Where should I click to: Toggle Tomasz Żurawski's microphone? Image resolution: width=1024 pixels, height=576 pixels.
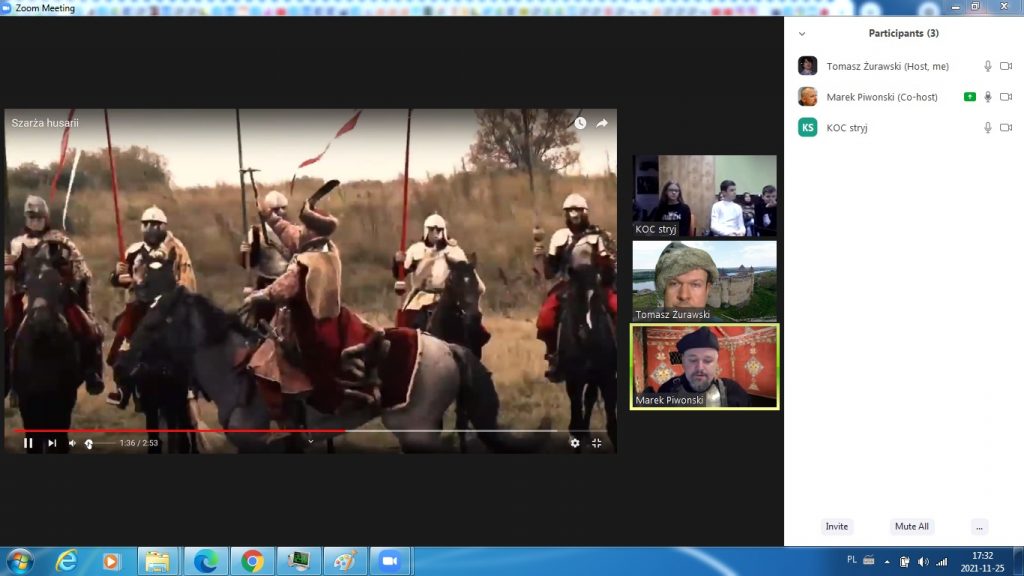(988, 66)
